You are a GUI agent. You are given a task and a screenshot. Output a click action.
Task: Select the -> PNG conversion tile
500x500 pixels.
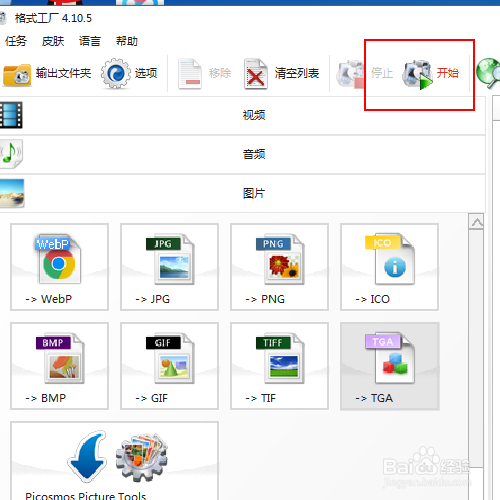(x=279, y=267)
